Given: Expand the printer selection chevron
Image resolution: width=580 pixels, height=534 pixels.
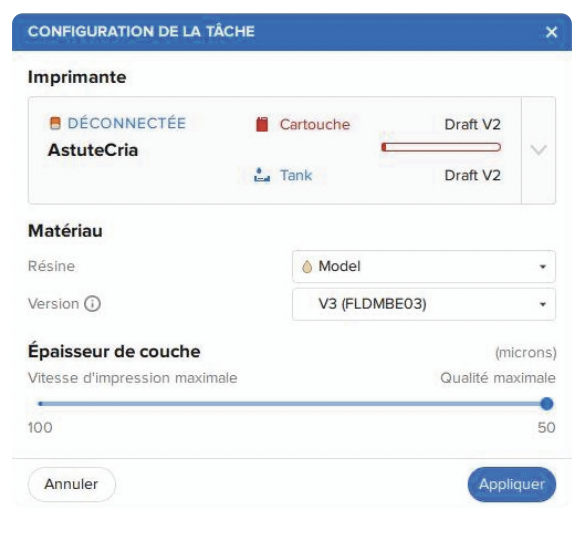Looking at the screenshot, I should [538, 150].
